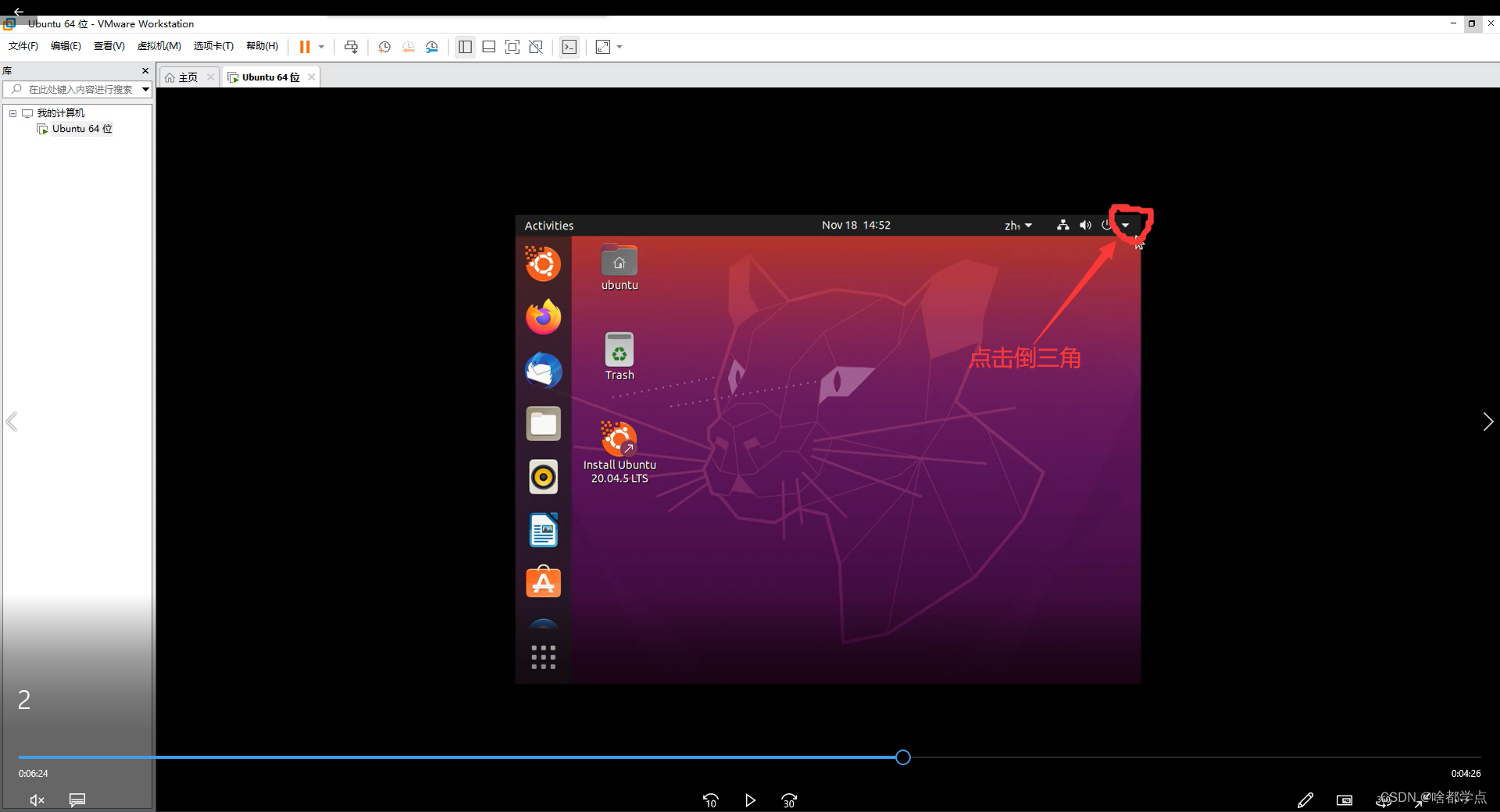Viewport: 1500px width, 812px height.
Task: Open the zh input source dropdown
Action: tap(1018, 226)
